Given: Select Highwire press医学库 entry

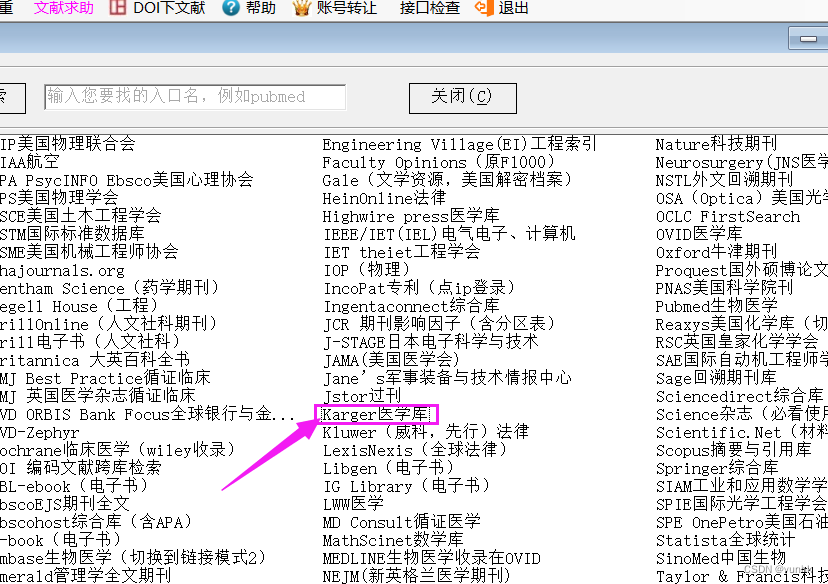Looking at the screenshot, I should point(411,216).
